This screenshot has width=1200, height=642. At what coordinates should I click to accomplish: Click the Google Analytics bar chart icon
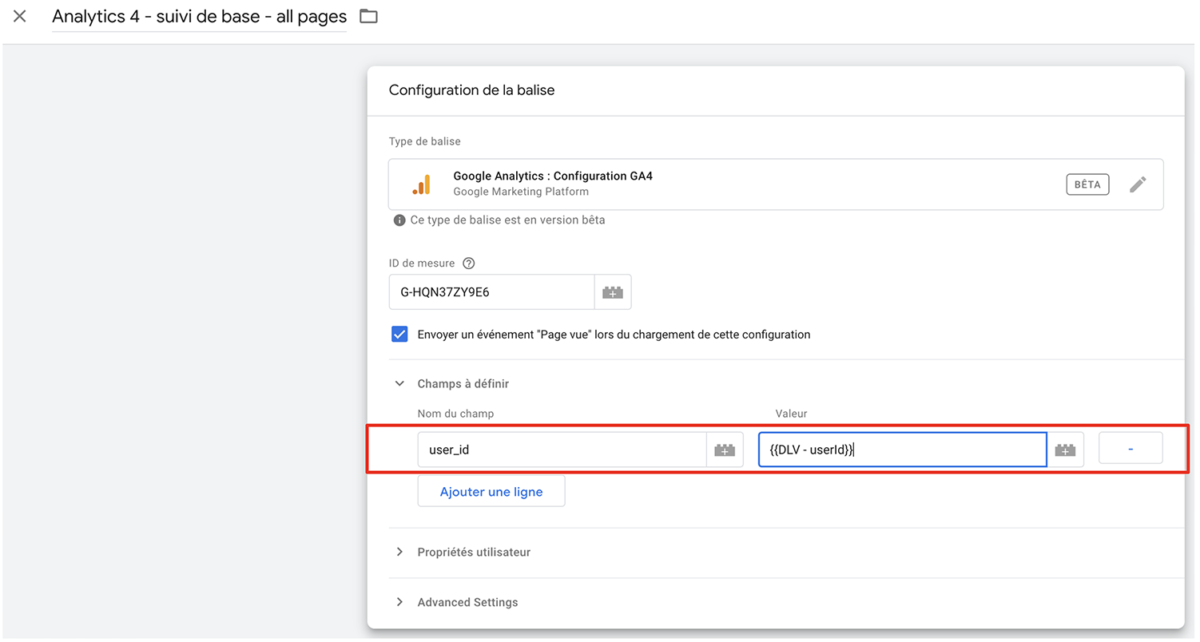point(422,185)
